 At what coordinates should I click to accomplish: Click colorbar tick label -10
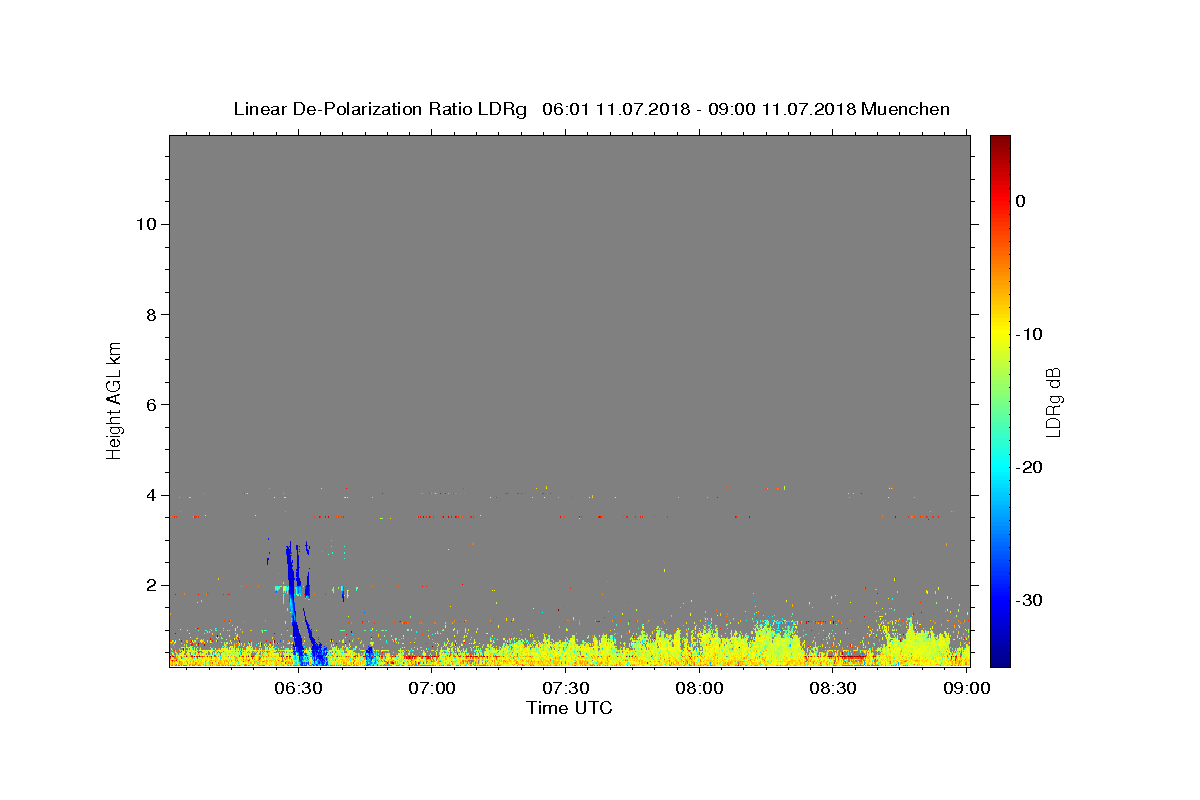(1030, 334)
